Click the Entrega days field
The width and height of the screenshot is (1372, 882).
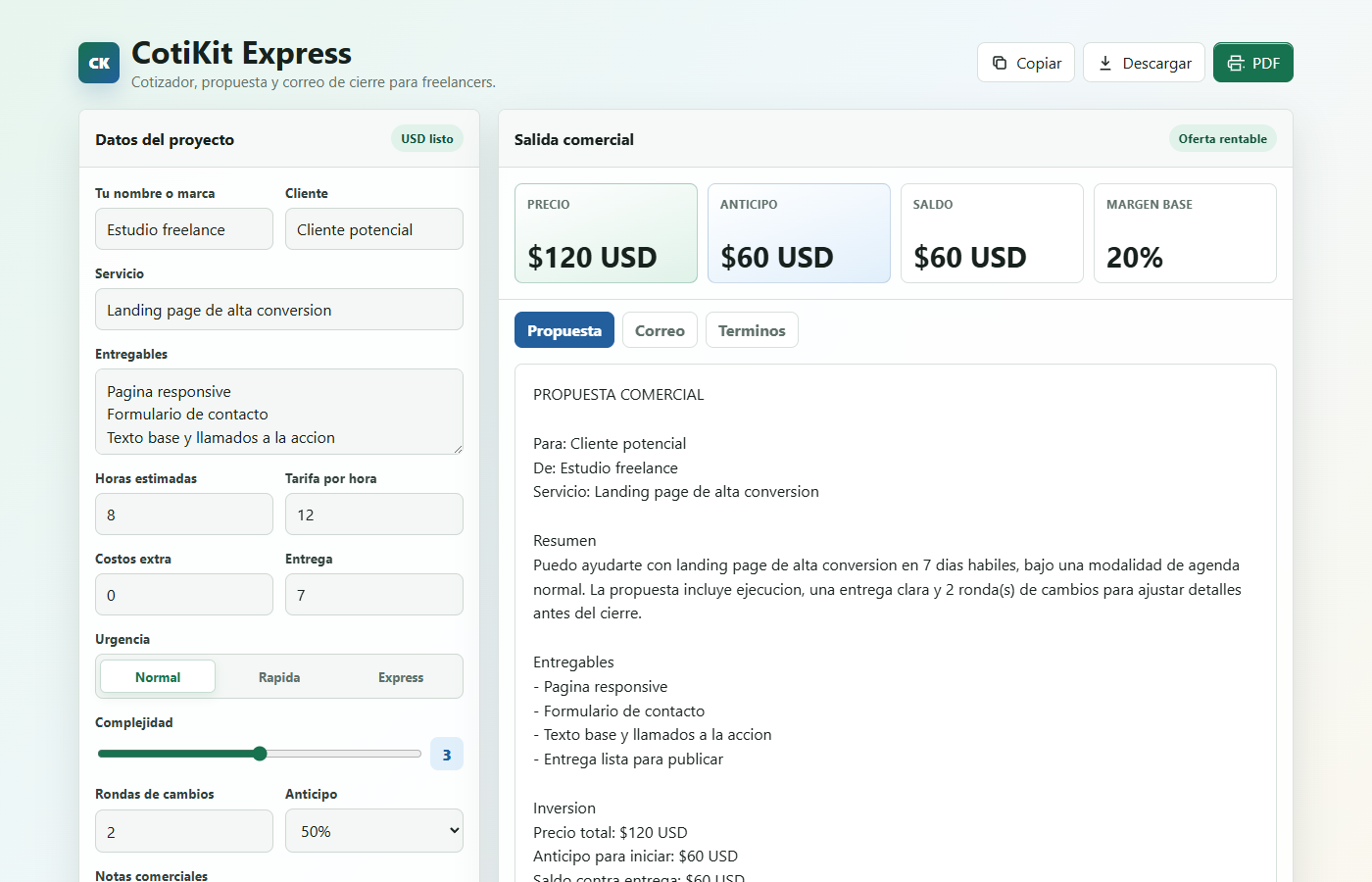pos(374,595)
